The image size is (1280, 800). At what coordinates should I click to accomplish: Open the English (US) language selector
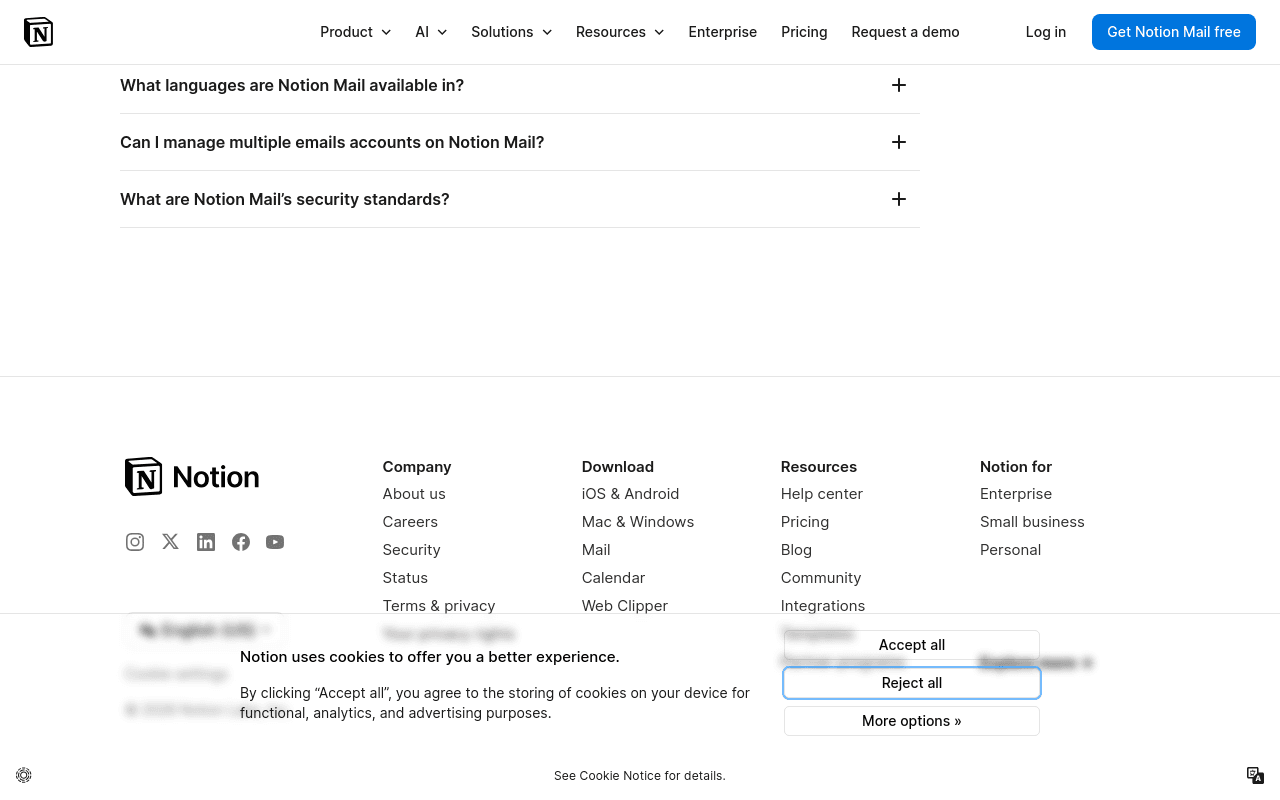[205, 630]
